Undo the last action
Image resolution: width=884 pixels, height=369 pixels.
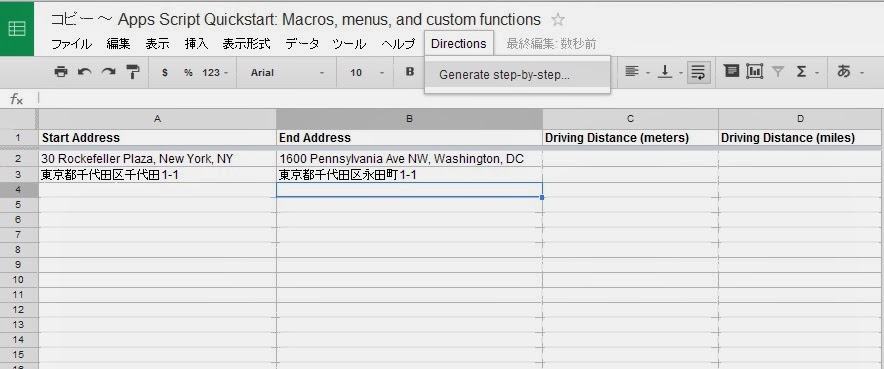pyautogui.click(x=85, y=72)
